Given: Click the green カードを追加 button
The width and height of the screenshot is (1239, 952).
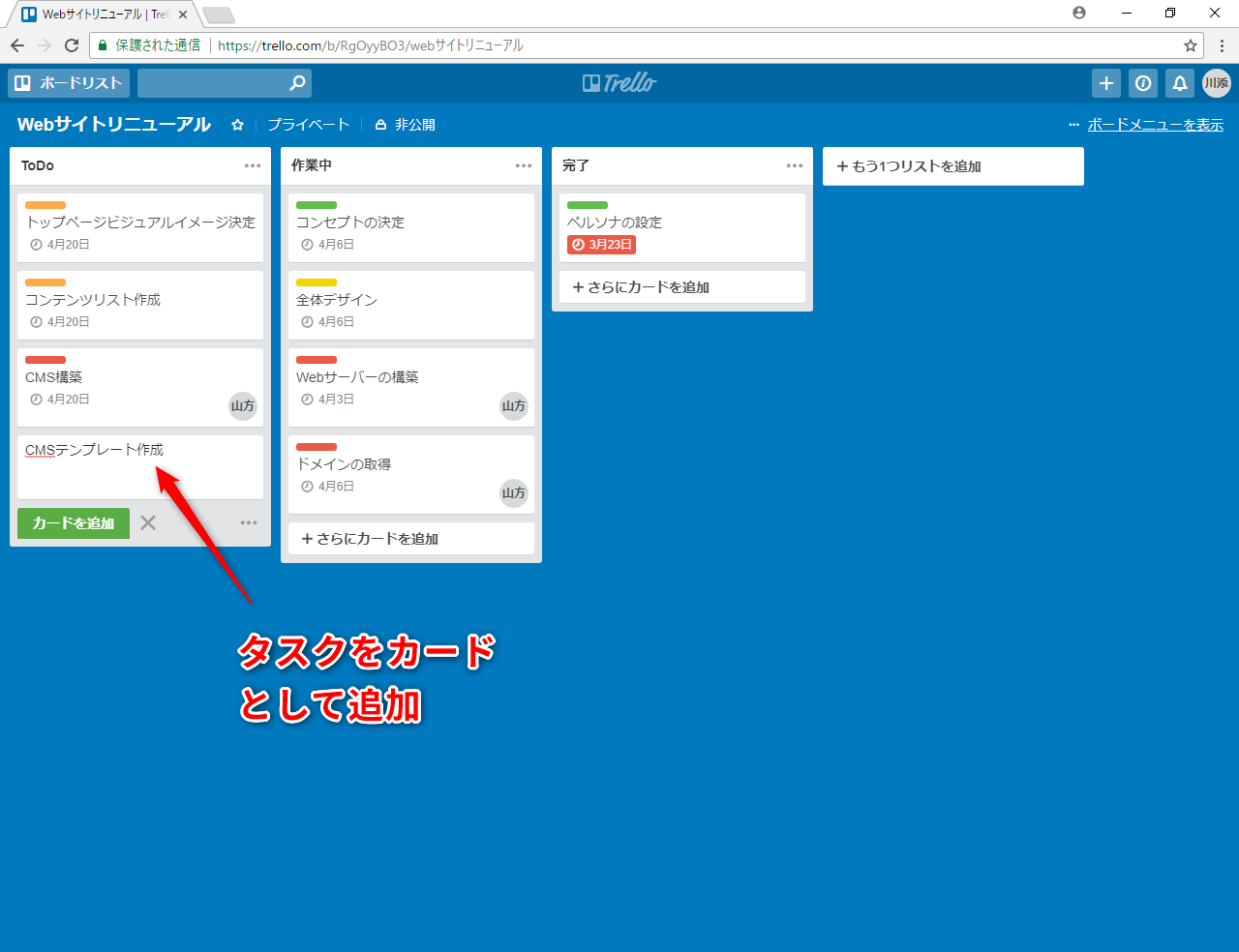Looking at the screenshot, I should tap(74, 523).
